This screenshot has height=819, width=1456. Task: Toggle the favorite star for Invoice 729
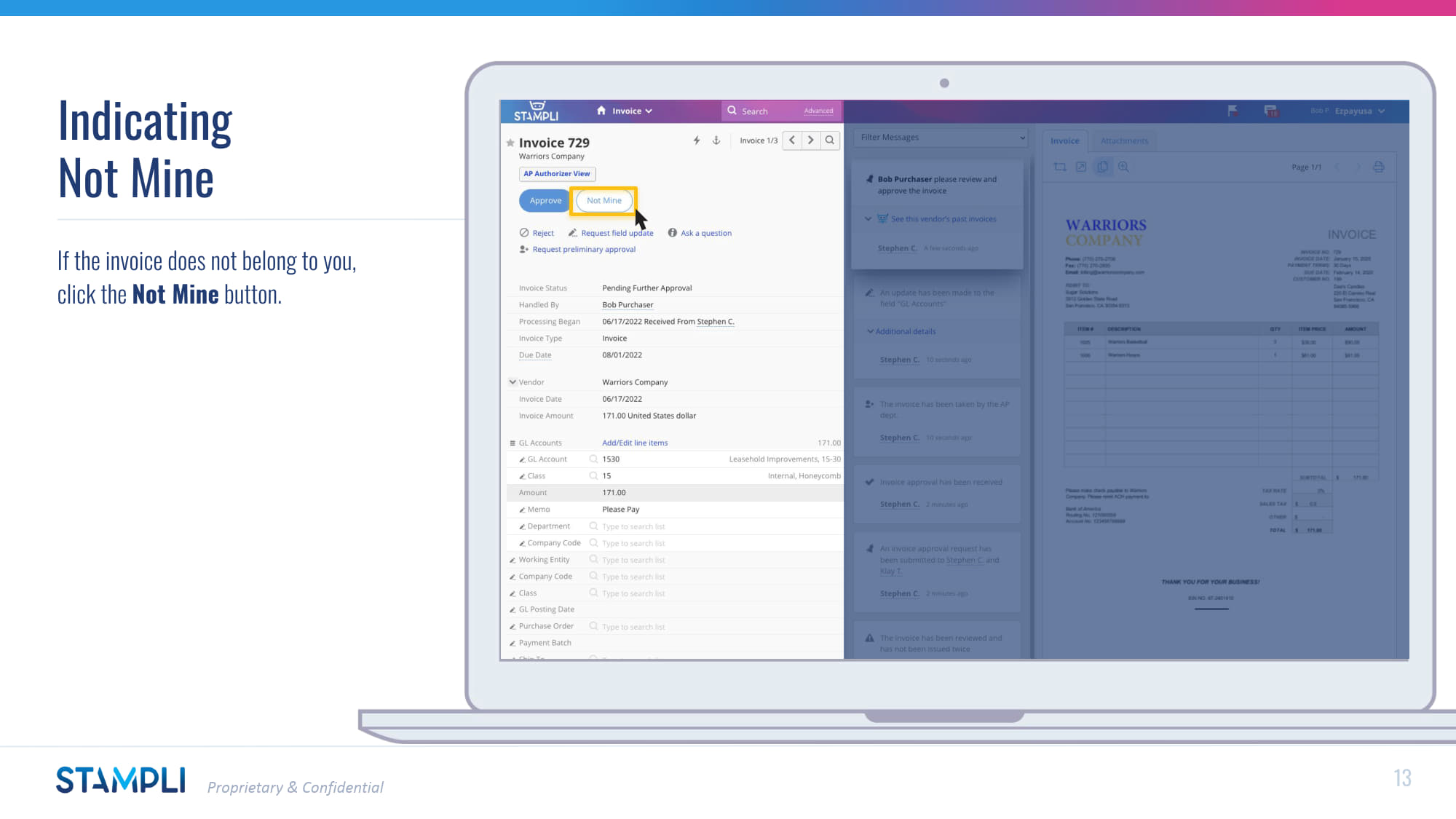[510, 143]
